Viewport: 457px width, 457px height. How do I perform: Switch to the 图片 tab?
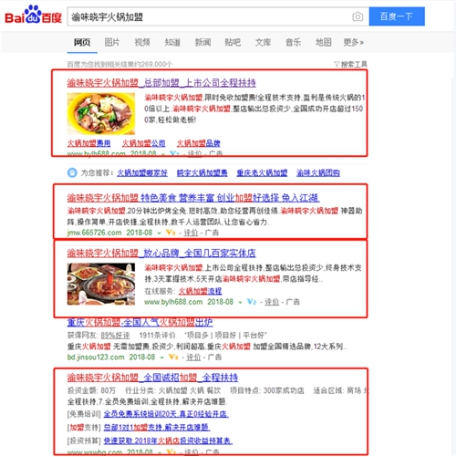coord(112,42)
